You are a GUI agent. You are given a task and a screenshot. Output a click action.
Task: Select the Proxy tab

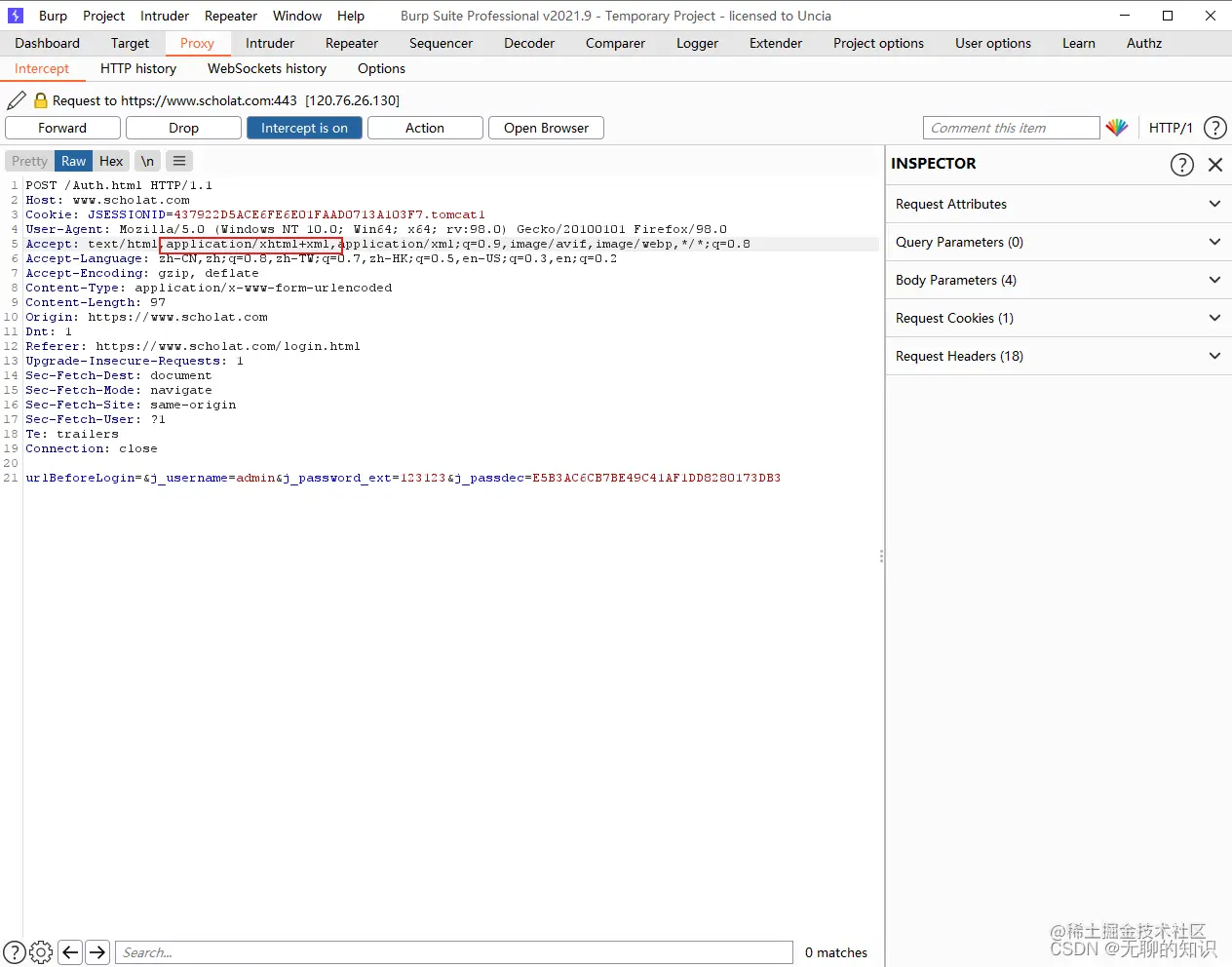197,43
